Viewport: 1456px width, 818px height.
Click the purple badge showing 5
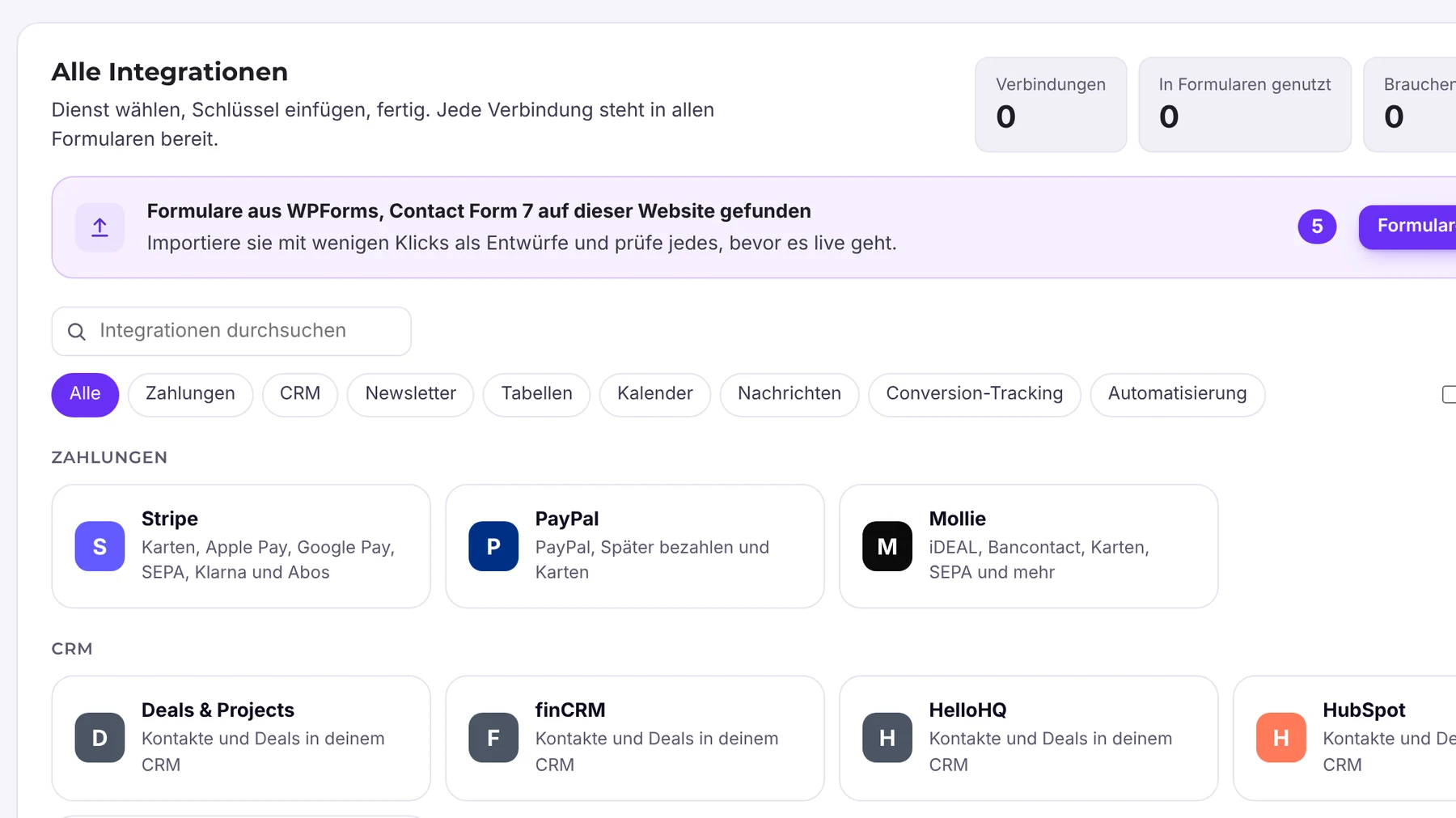(x=1317, y=227)
